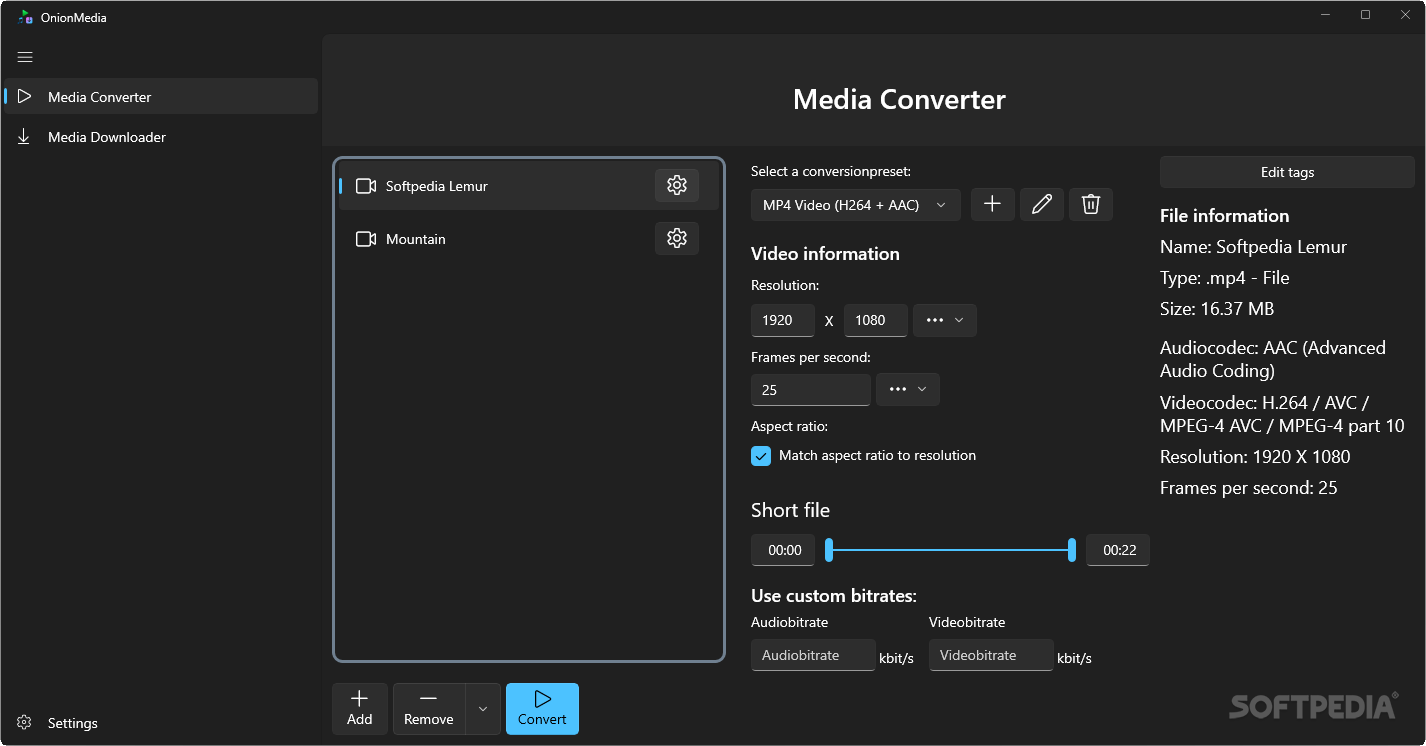The height and width of the screenshot is (746, 1426).
Task: Expand Remove options chevron
Action: 483,709
